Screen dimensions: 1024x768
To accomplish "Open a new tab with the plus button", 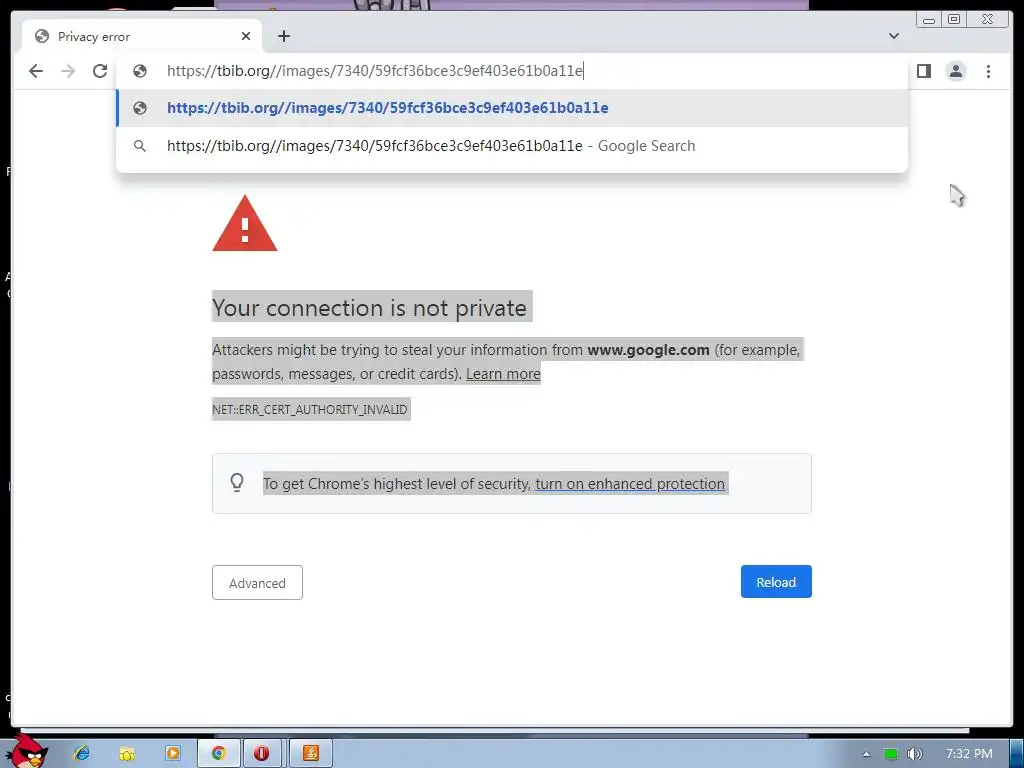I will 284,36.
